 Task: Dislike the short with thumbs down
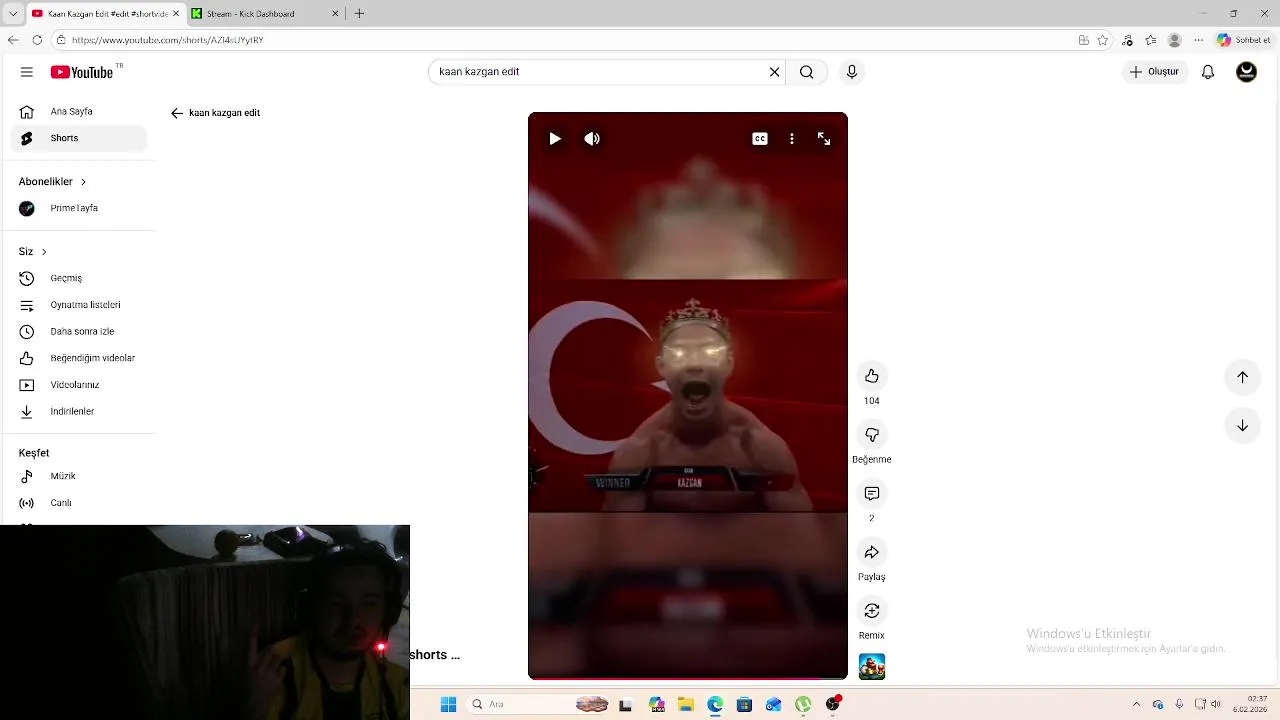[x=872, y=435]
